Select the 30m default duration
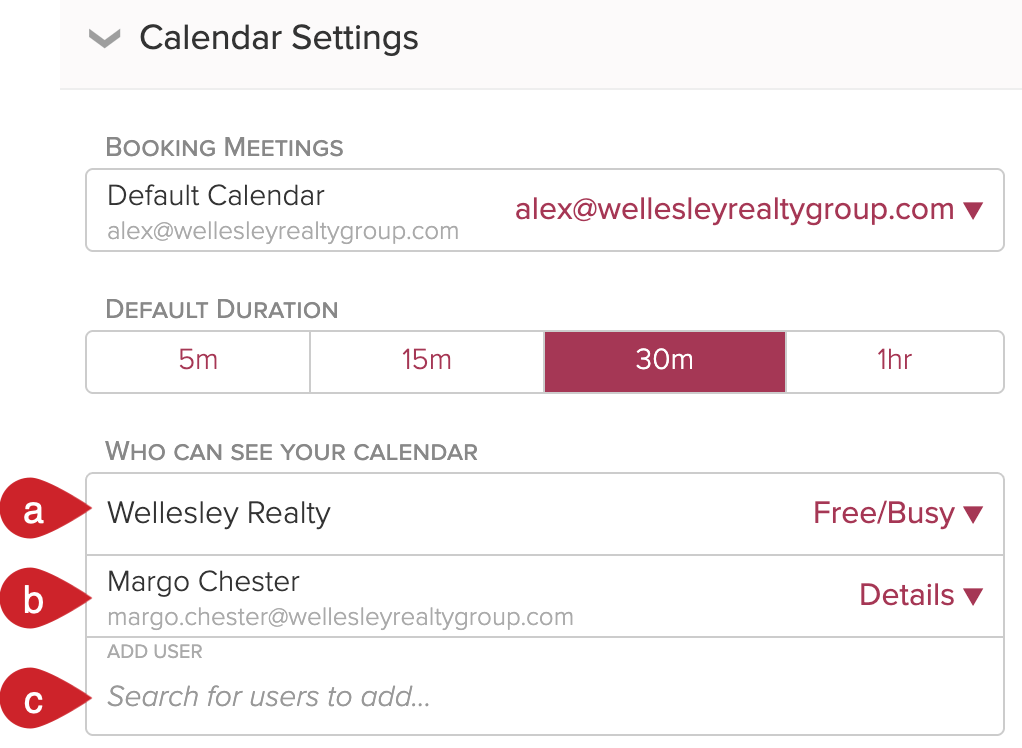The image size is (1022, 748). (x=665, y=362)
